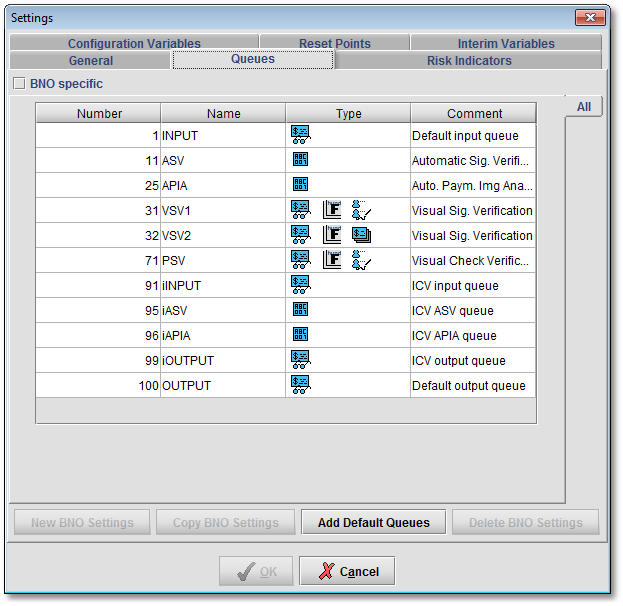The height and width of the screenshot is (606, 623).
Task: Select the All side tab
Action: 583,107
